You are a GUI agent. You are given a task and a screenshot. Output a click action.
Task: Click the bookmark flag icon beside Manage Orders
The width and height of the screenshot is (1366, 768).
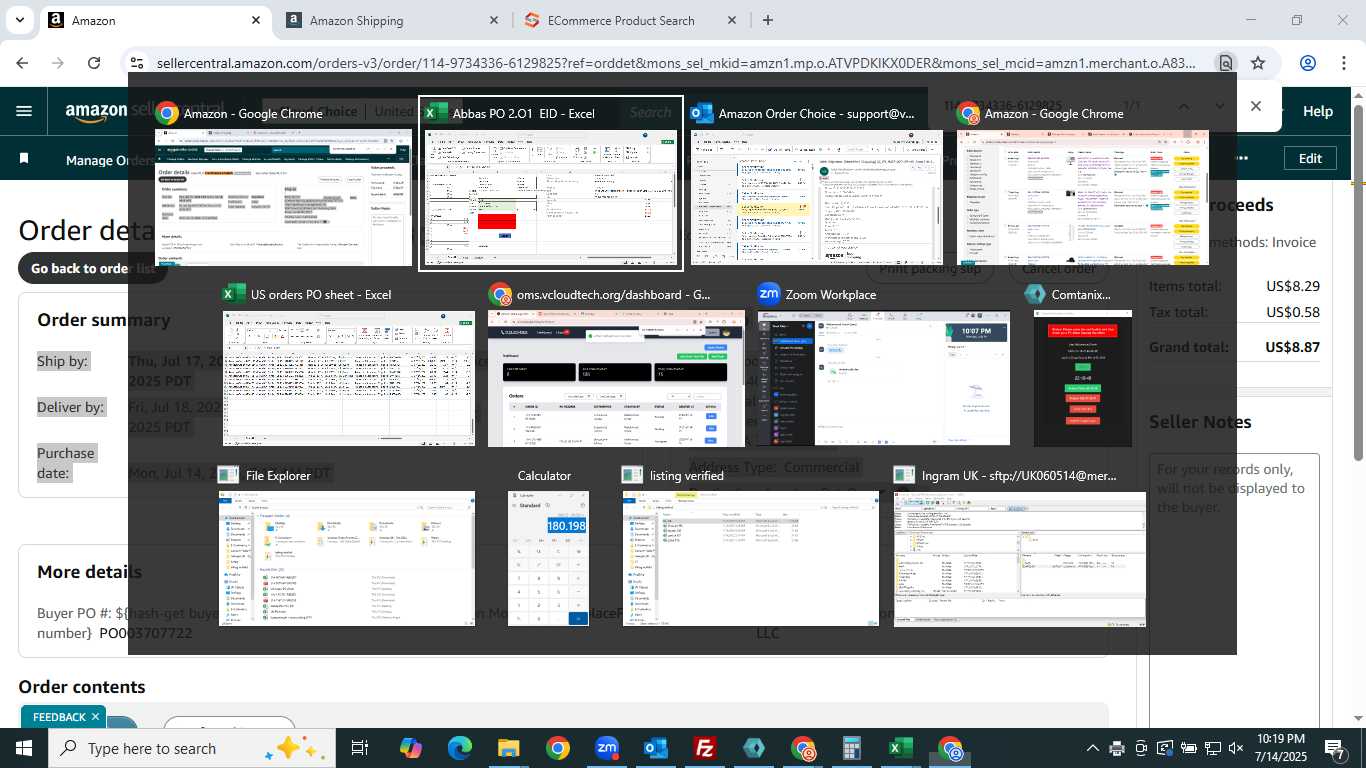24,159
